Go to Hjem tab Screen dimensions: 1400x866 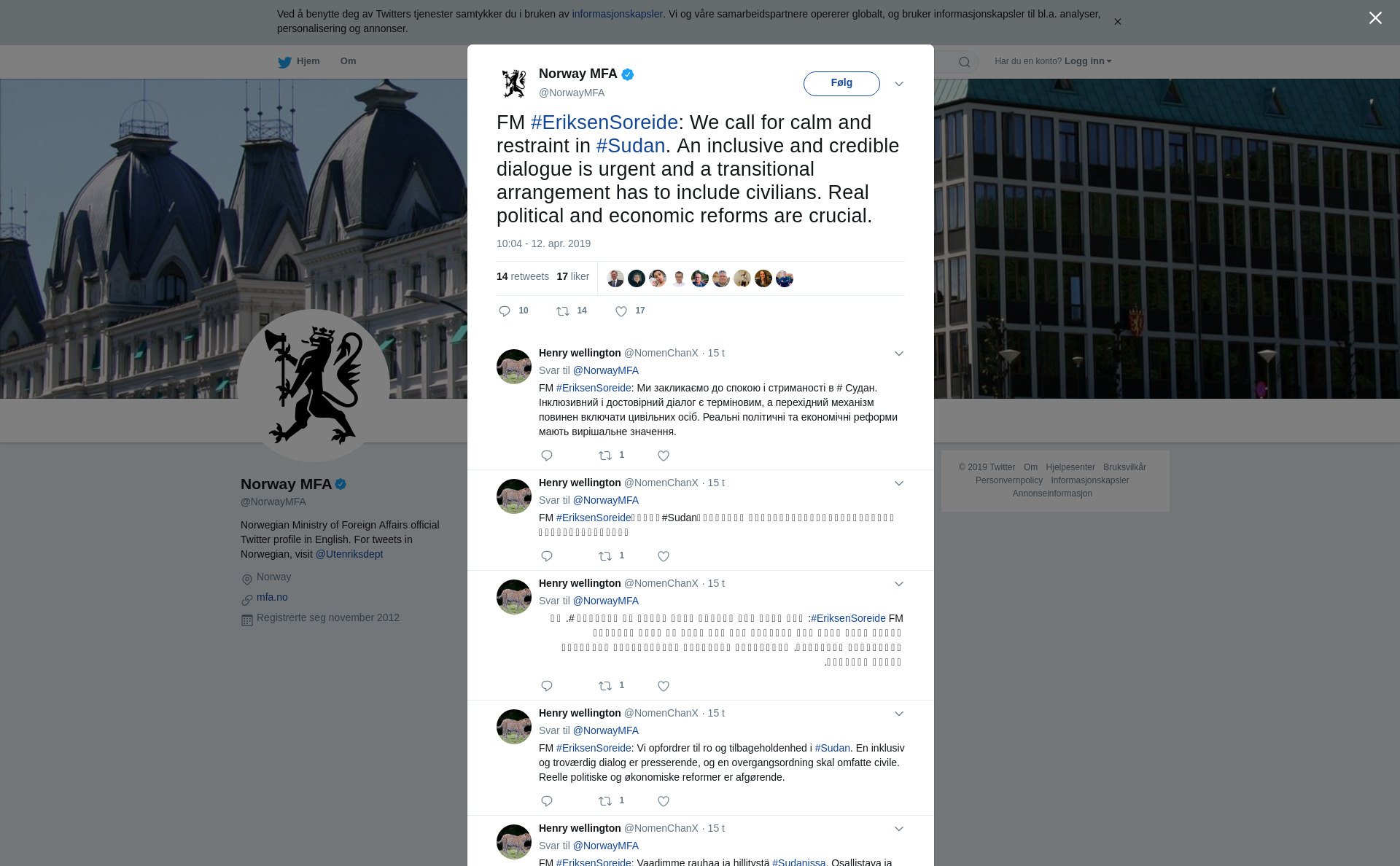[x=308, y=61]
